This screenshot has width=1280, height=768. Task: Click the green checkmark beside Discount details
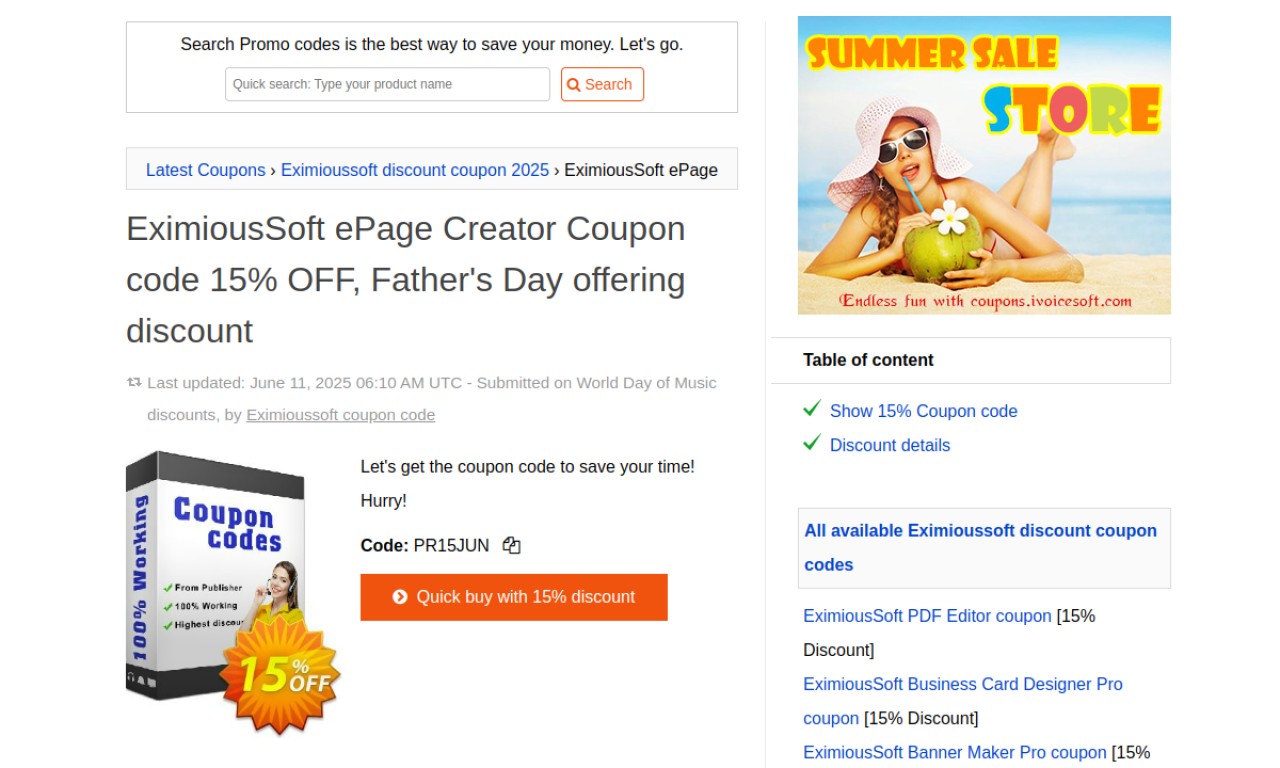(x=812, y=443)
